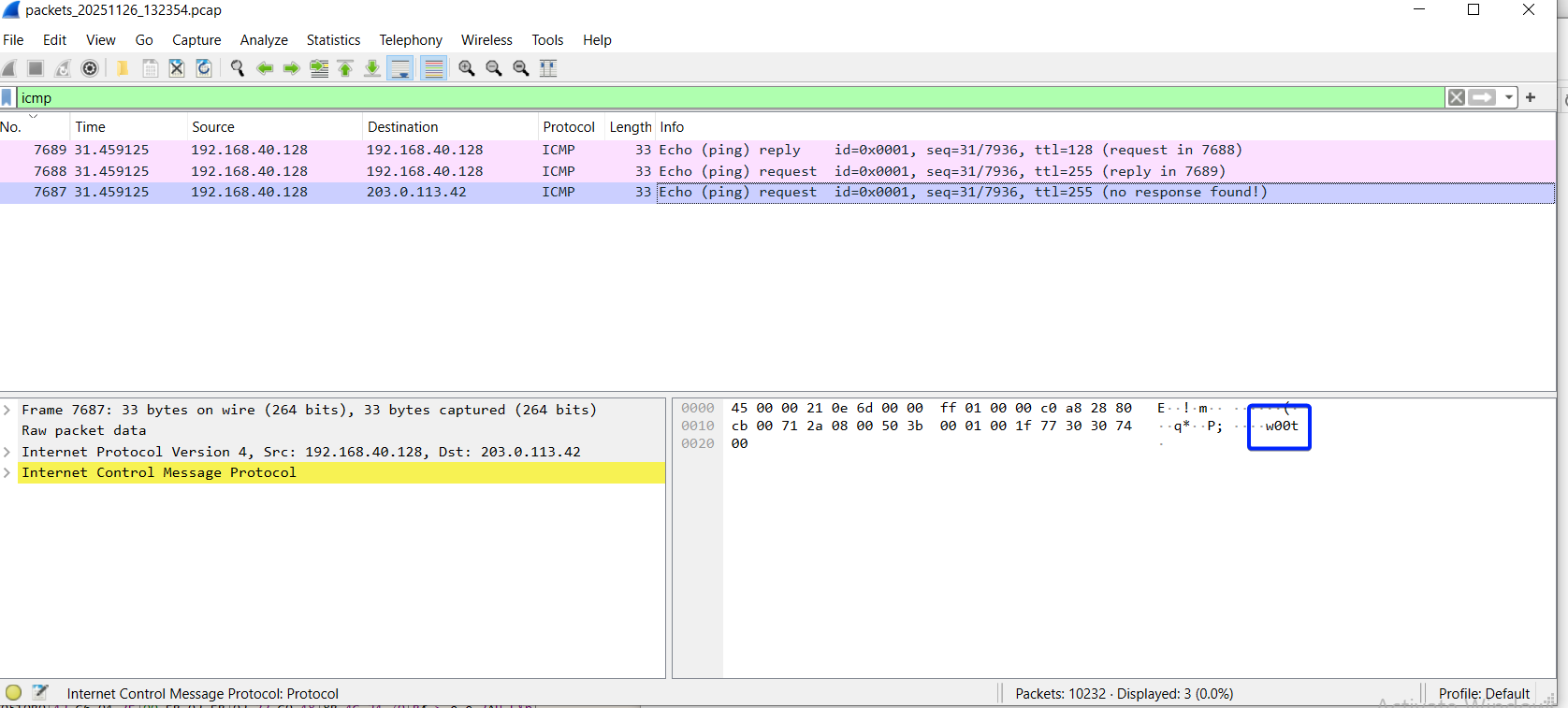Screen dimensions: 1568x708
Task: Jump to the first packet icon
Action: coord(345,68)
